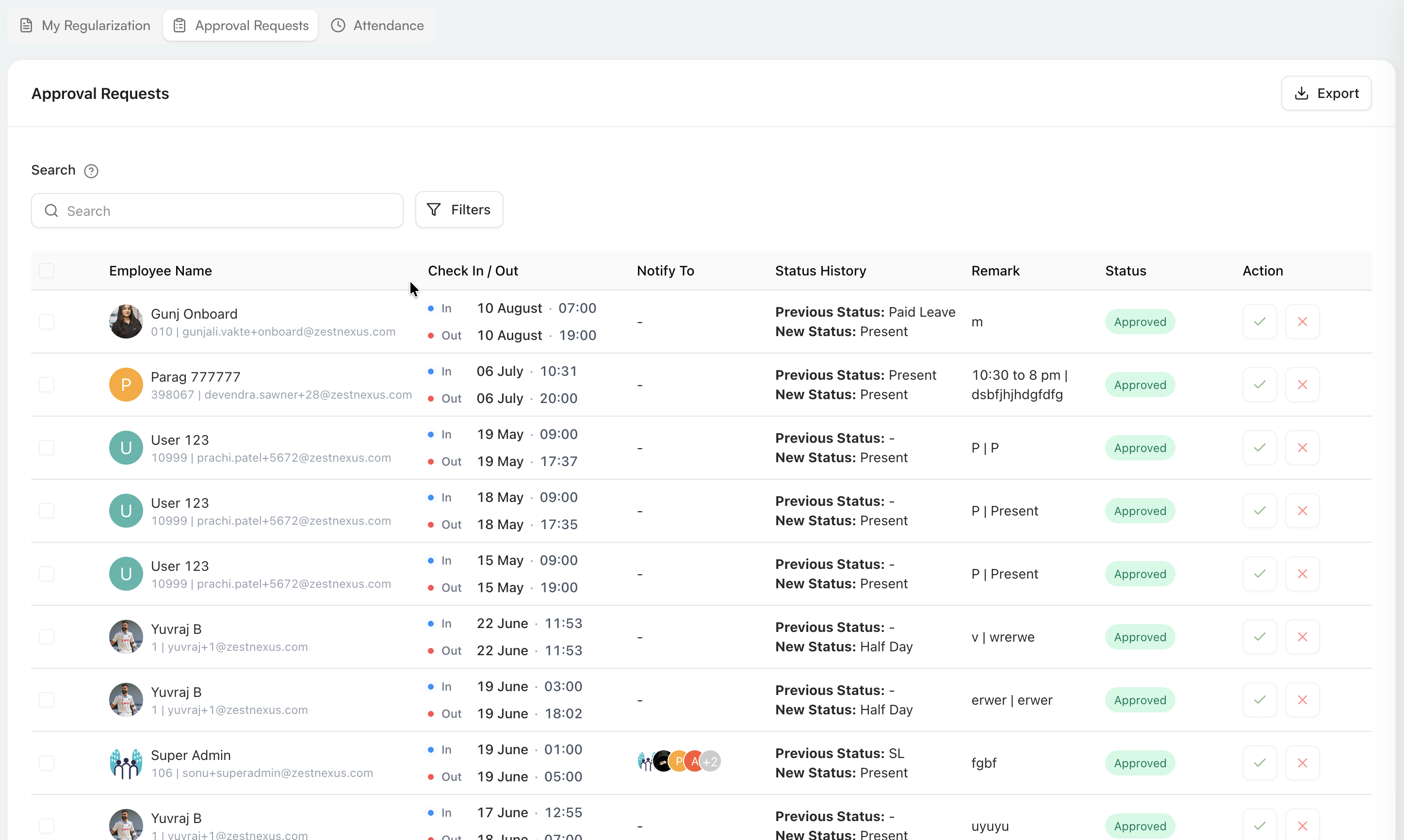Click the orange P avatar for Parag 777777

pos(126,384)
